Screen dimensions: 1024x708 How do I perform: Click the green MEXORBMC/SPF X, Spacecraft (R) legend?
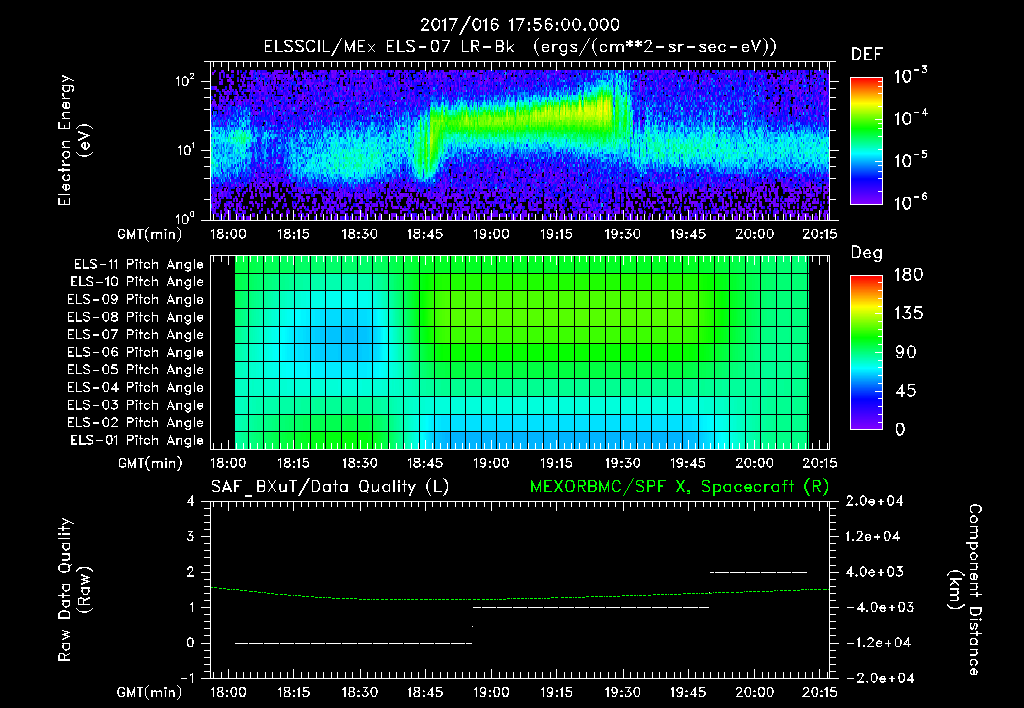(x=680, y=487)
